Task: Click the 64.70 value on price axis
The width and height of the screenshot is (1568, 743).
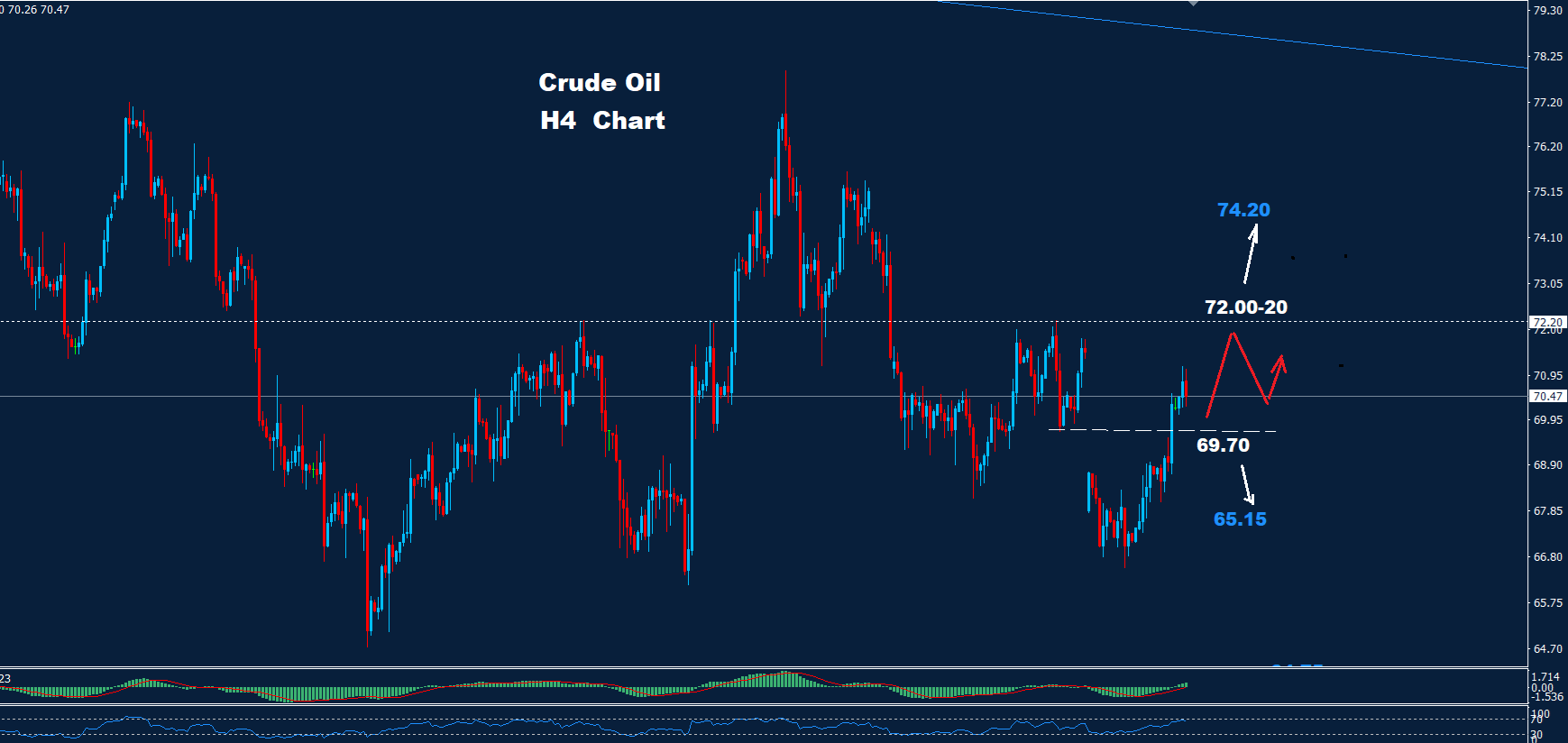Action: 1547,649
